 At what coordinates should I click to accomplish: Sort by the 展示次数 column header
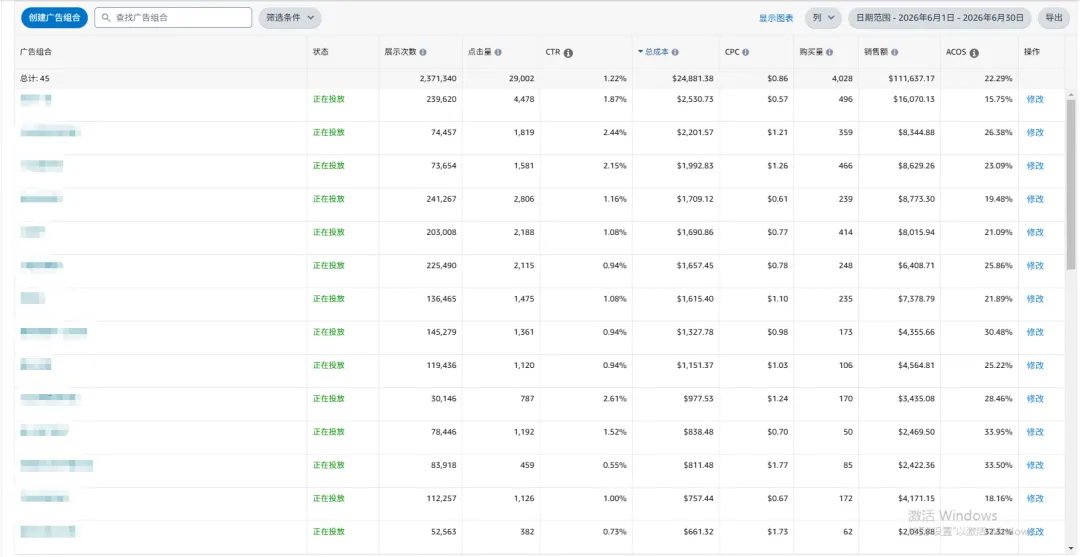pos(401,52)
